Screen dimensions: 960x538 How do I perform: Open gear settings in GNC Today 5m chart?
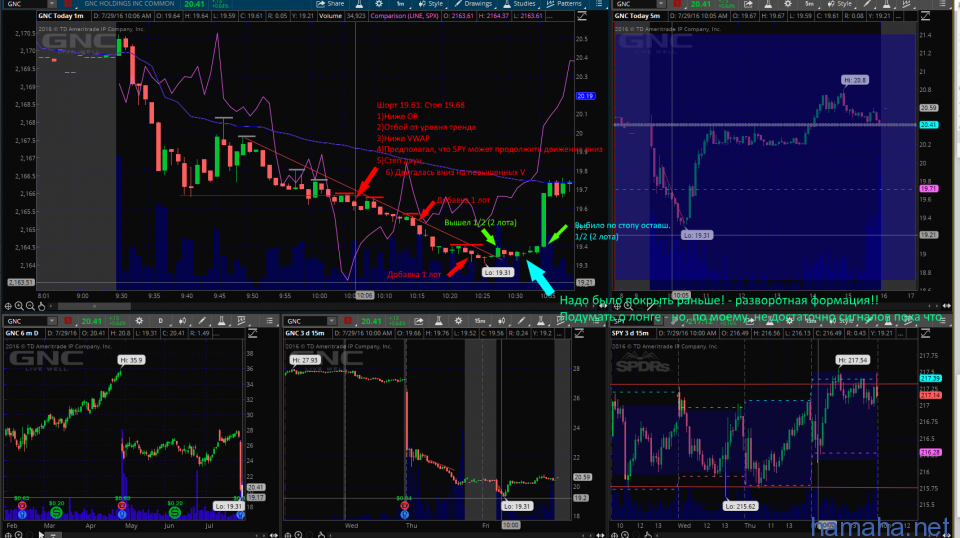tap(788, 4)
